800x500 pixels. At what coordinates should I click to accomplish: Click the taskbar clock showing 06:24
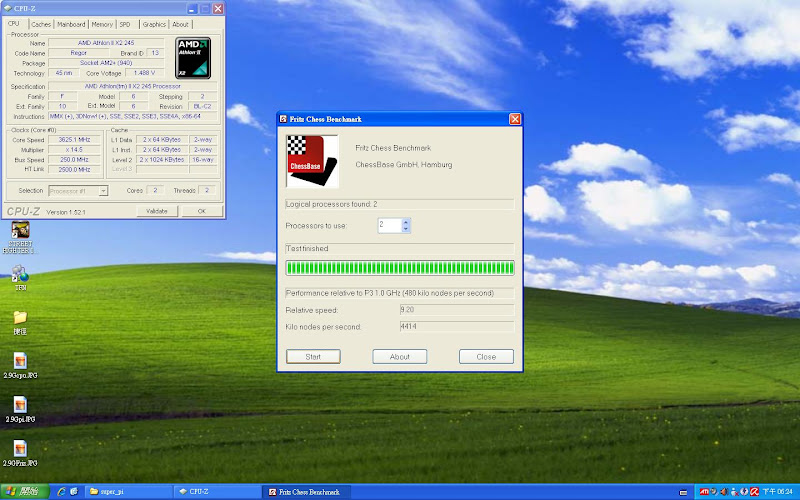(778, 492)
